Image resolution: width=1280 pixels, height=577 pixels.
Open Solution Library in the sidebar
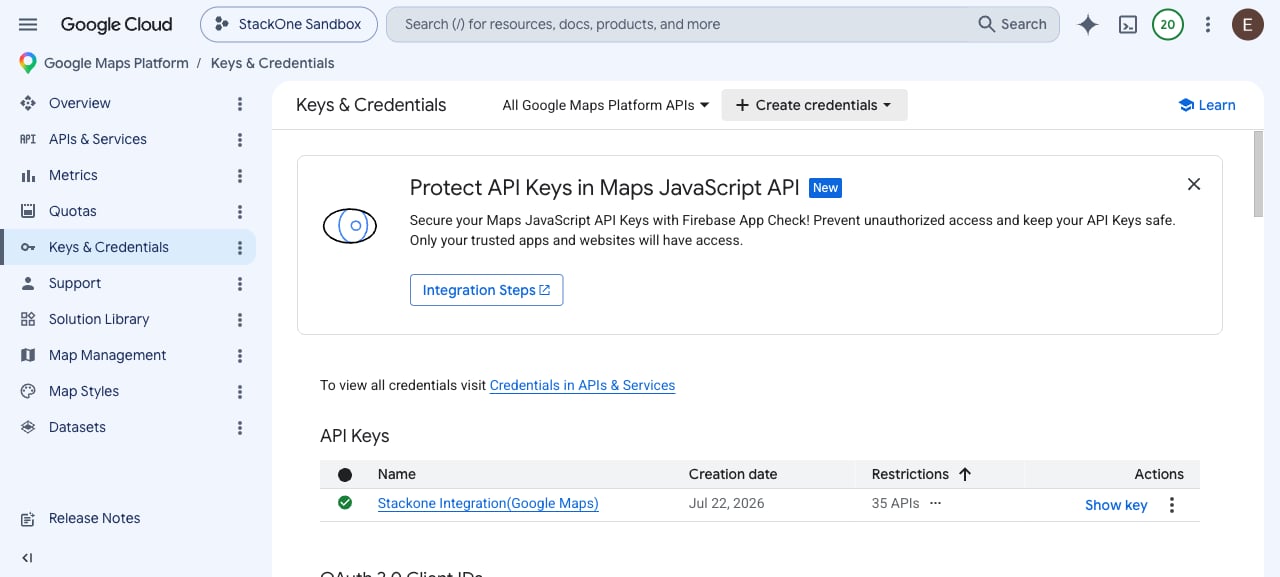point(99,319)
